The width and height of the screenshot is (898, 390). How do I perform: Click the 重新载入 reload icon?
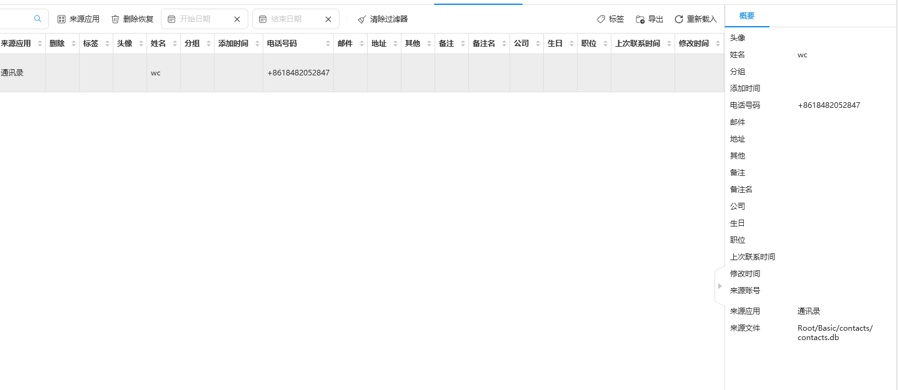click(x=679, y=19)
